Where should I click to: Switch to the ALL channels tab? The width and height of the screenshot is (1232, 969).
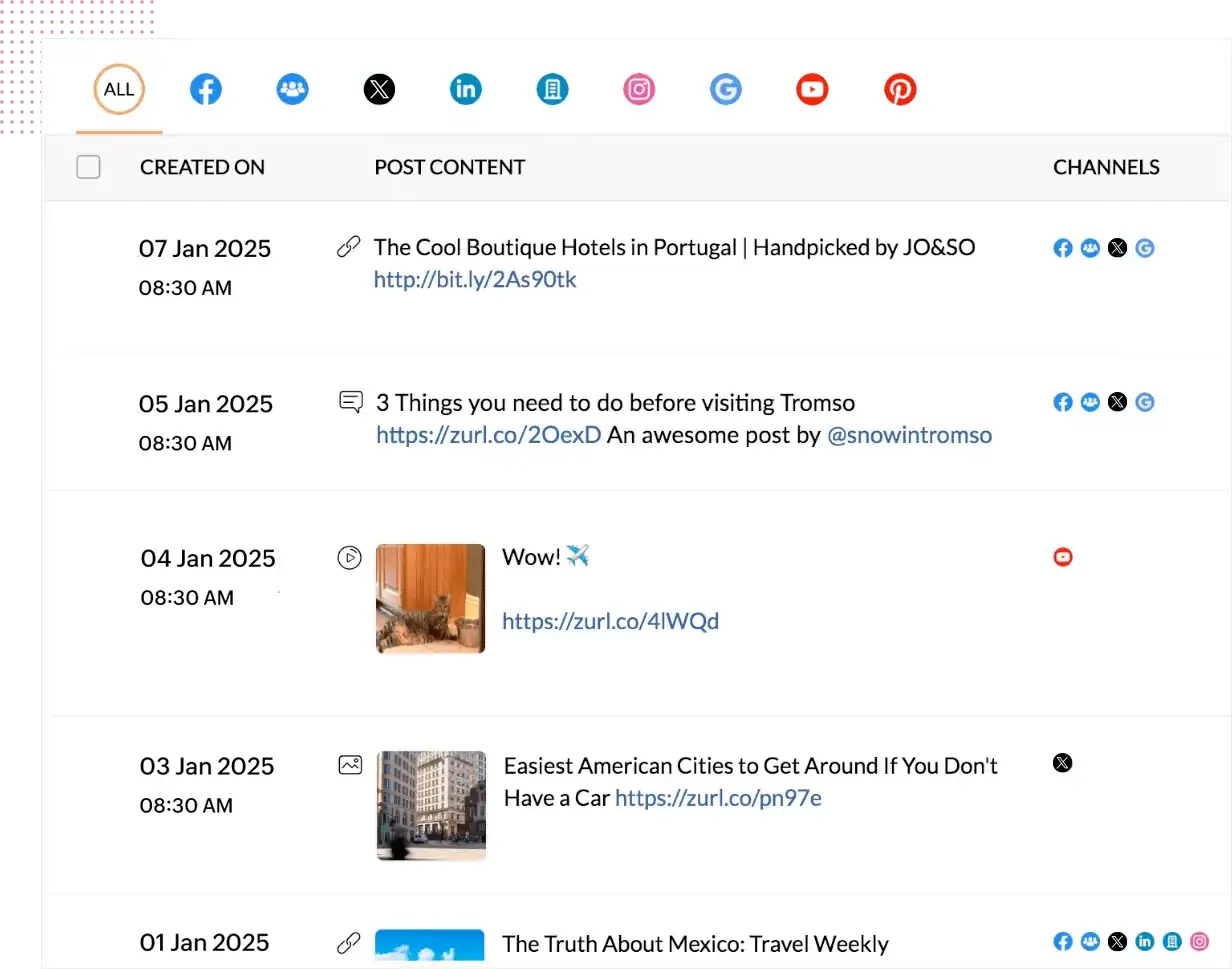pos(118,89)
